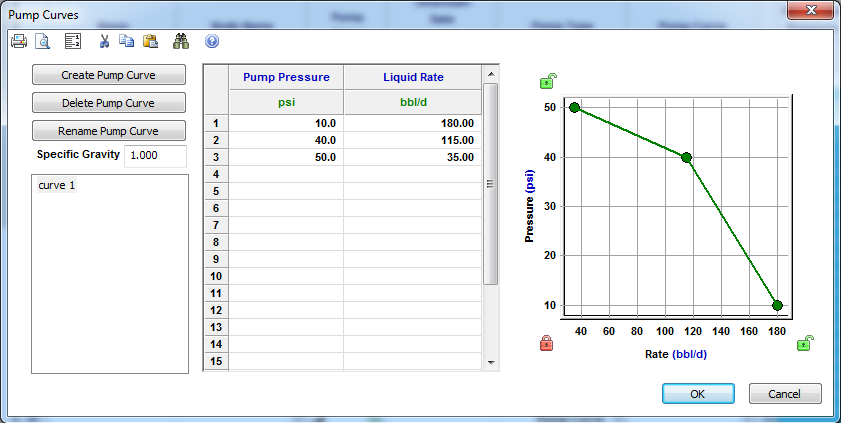Click OK to confirm pump curves
The width and height of the screenshot is (841, 423).
[698, 394]
